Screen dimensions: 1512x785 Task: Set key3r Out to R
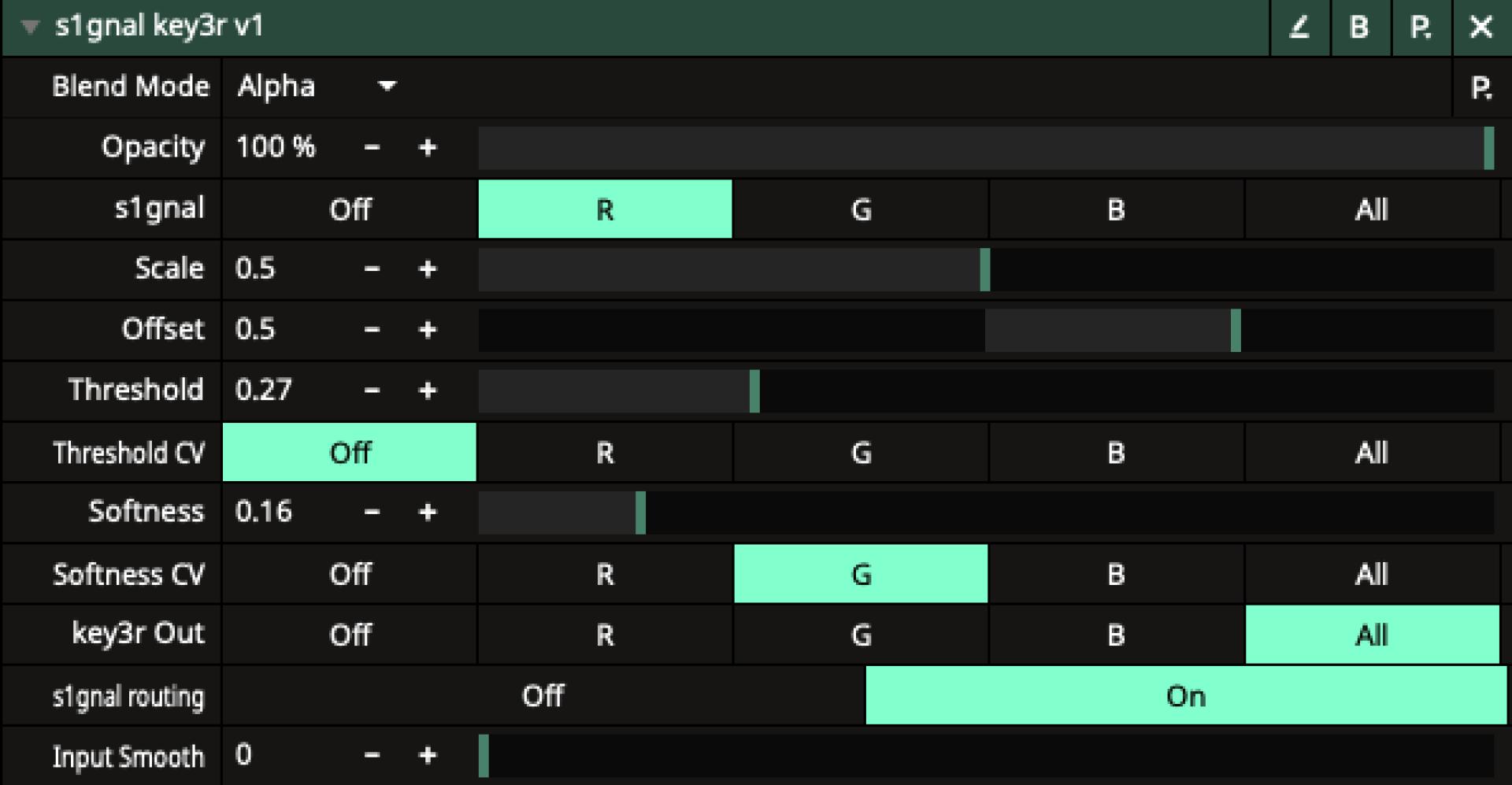tap(605, 635)
